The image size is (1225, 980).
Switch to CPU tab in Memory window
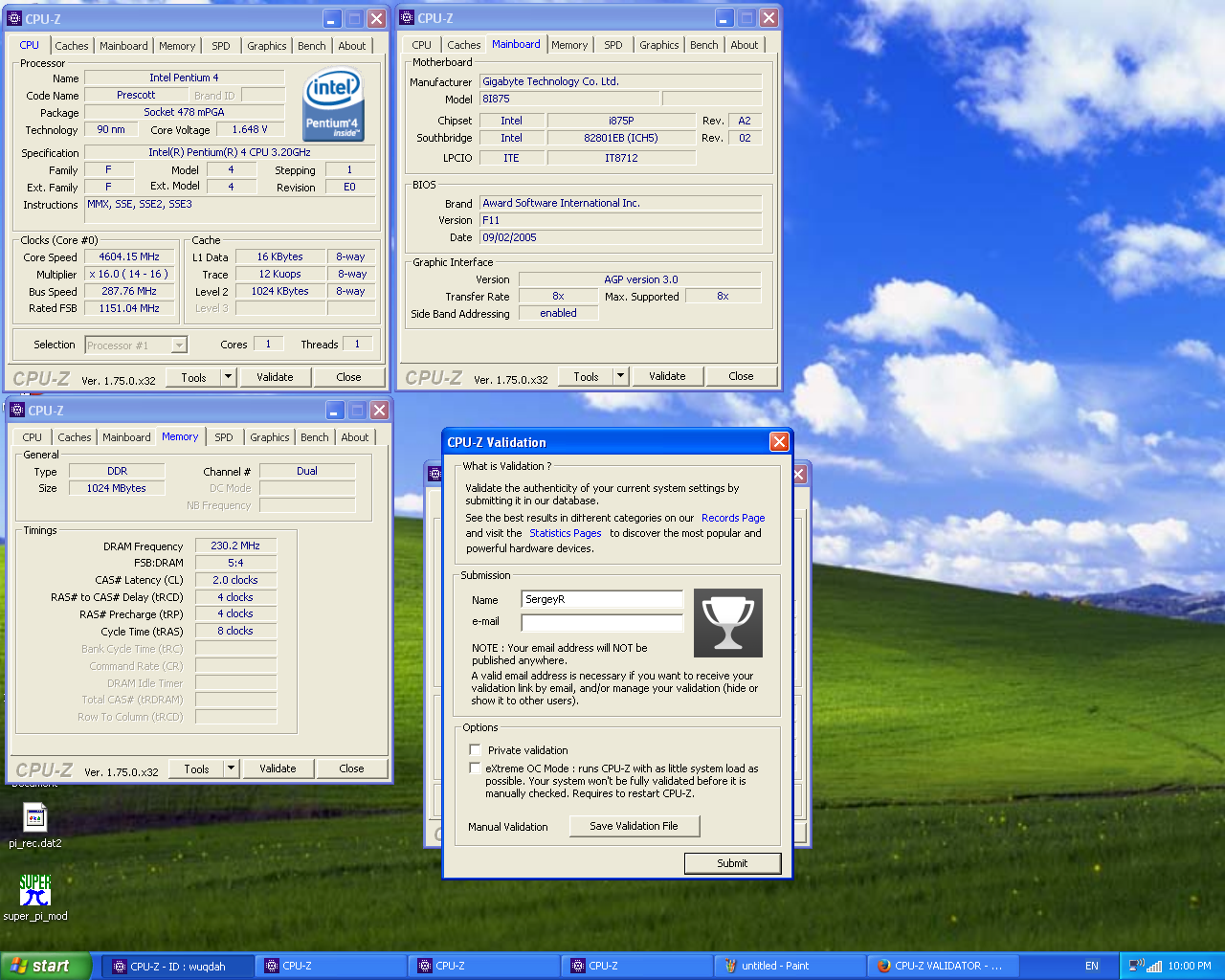pos(33,437)
